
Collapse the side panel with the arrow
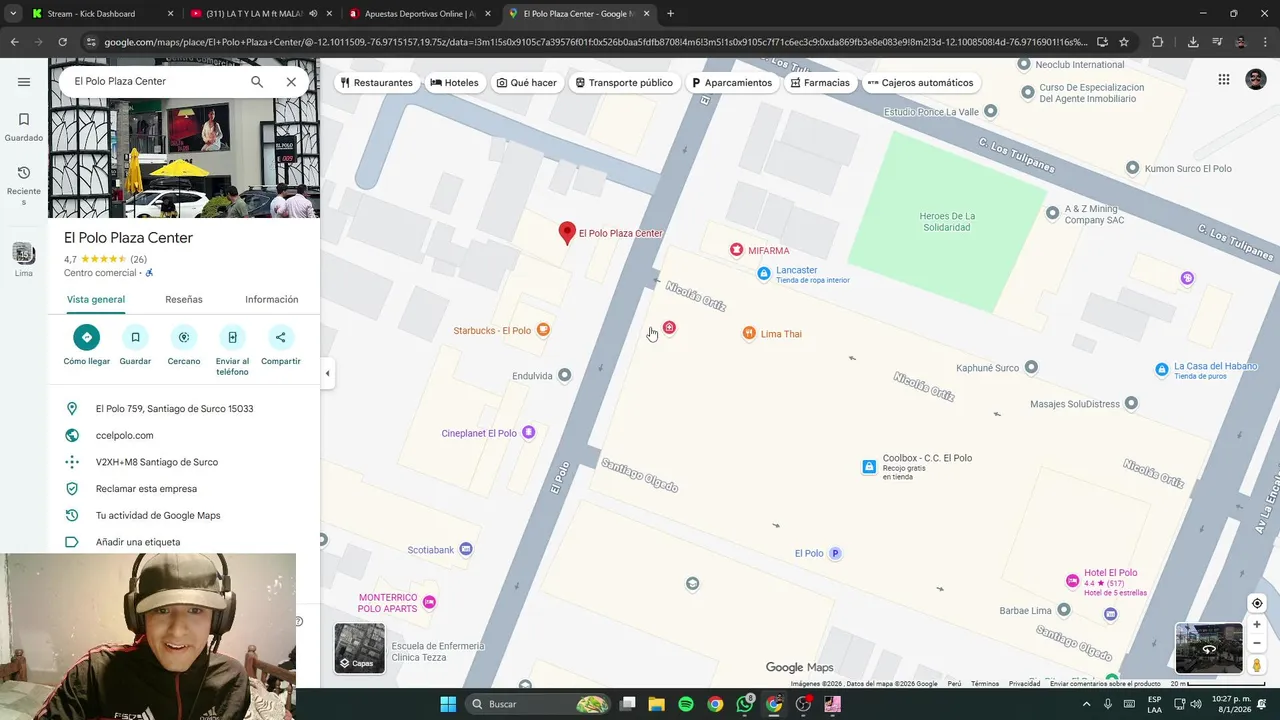click(327, 373)
